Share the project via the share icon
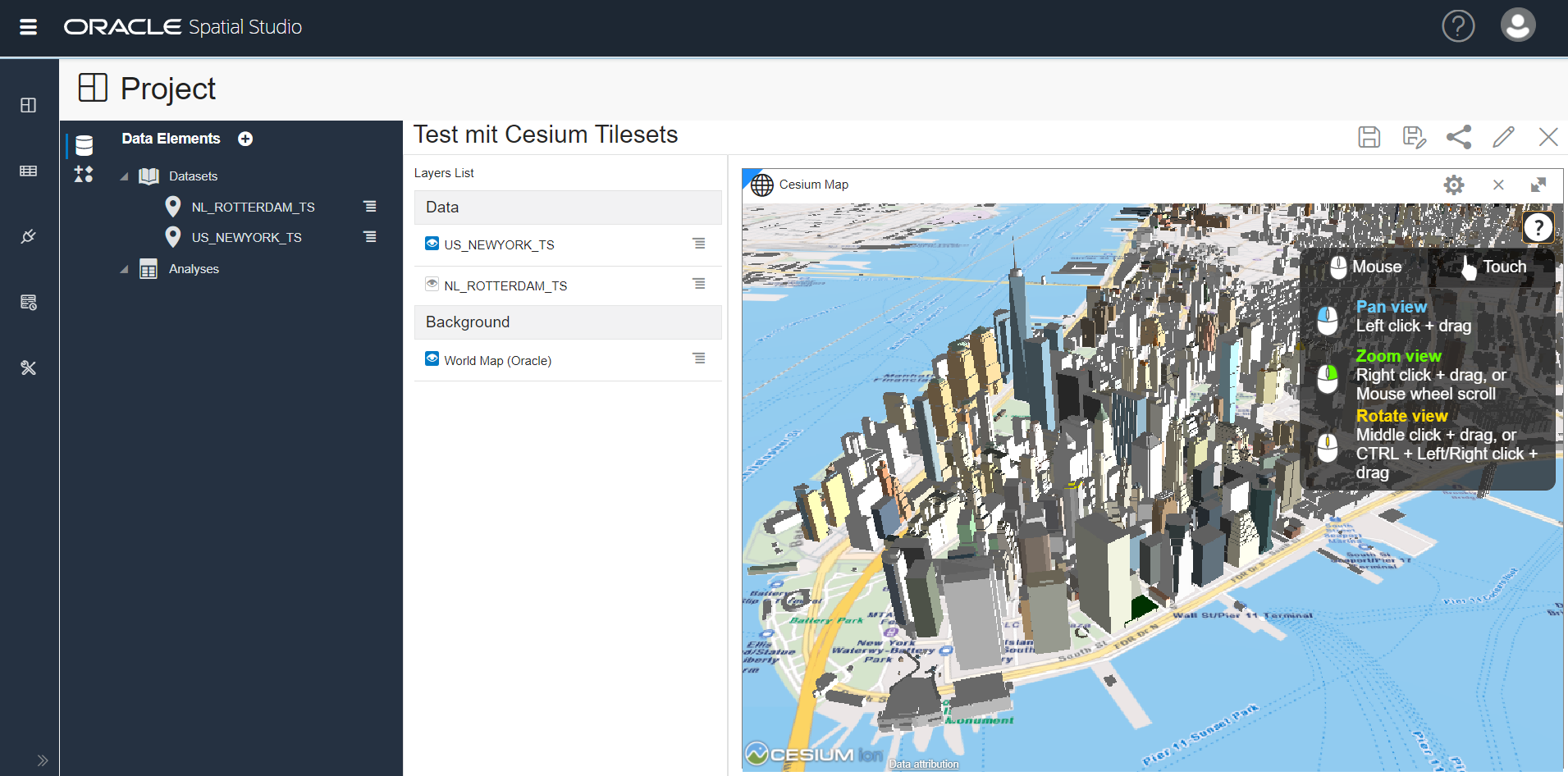 [x=1459, y=136]
